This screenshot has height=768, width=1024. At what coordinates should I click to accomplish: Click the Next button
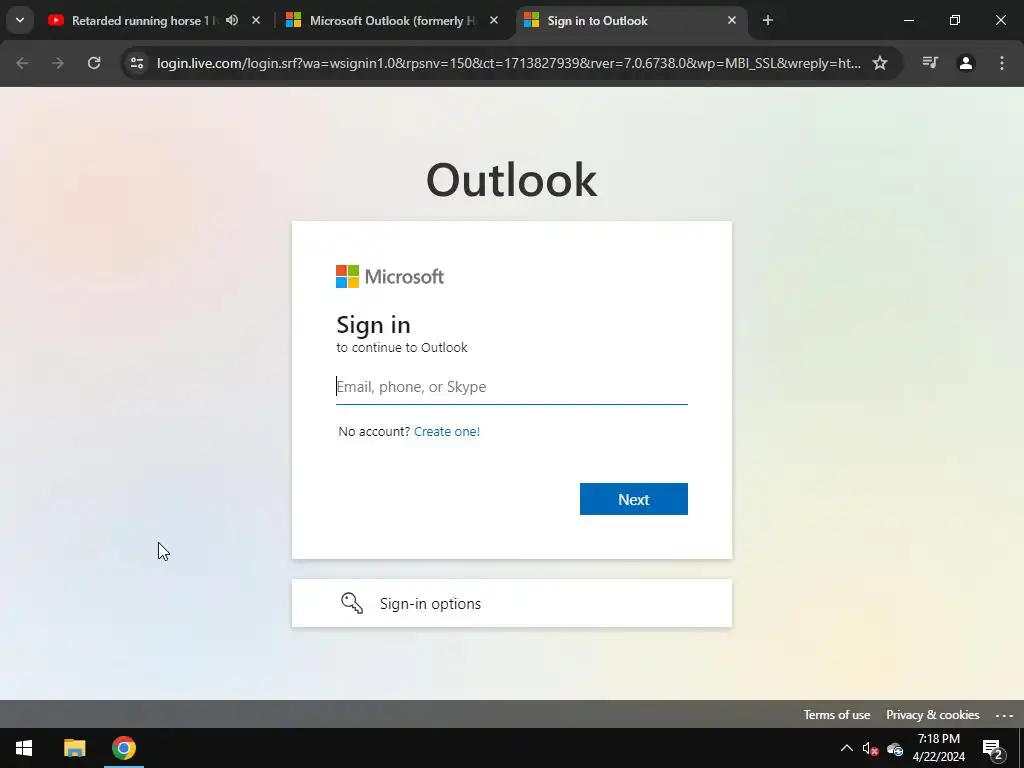(x=633, y=499)
